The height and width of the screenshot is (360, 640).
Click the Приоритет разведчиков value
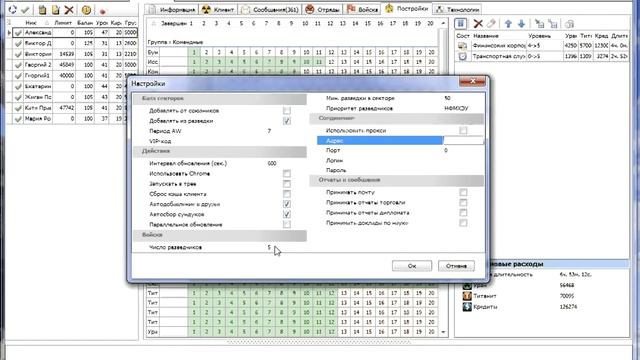[x=456, y=108]
